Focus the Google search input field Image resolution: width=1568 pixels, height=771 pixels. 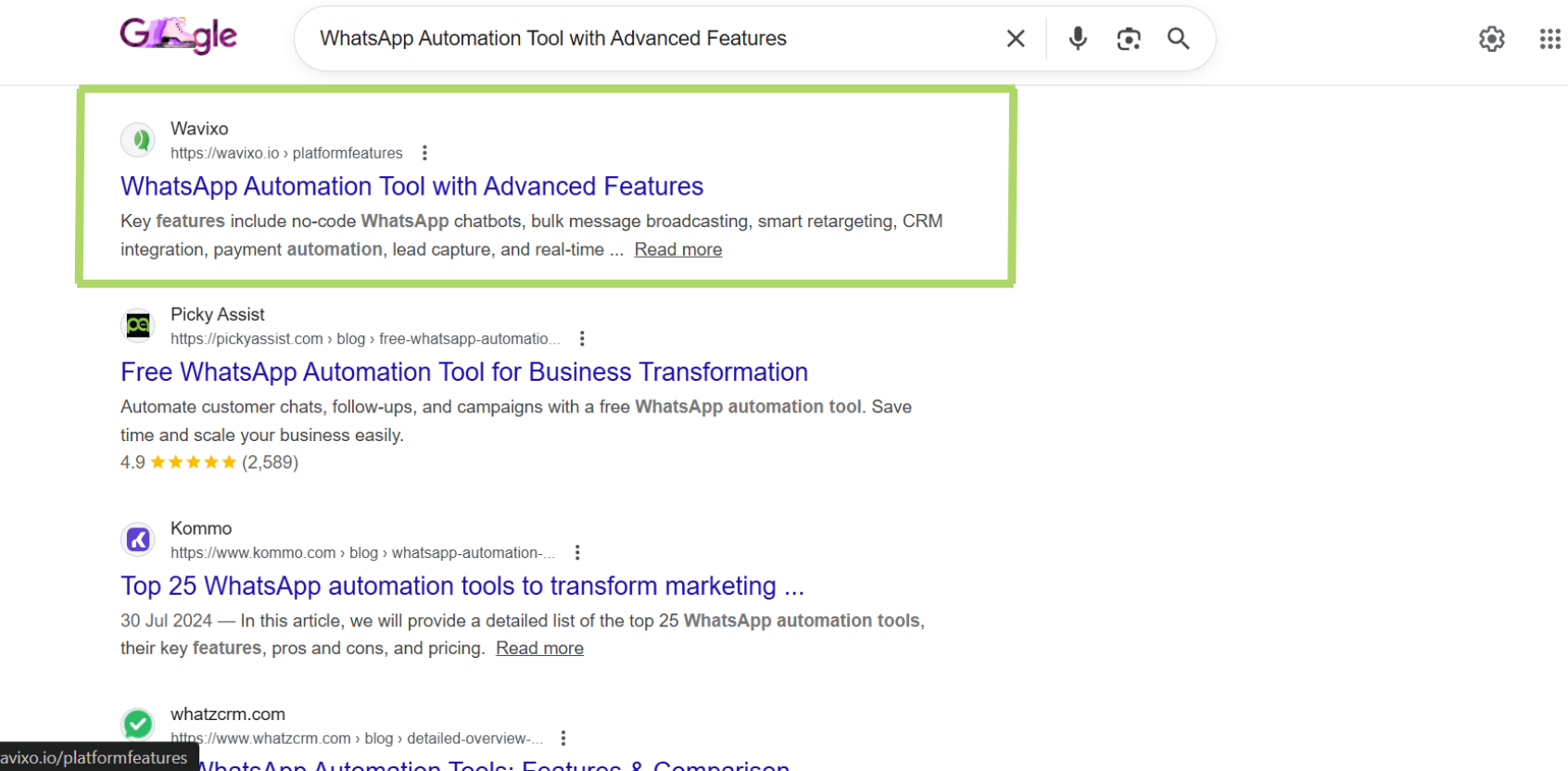649,38
